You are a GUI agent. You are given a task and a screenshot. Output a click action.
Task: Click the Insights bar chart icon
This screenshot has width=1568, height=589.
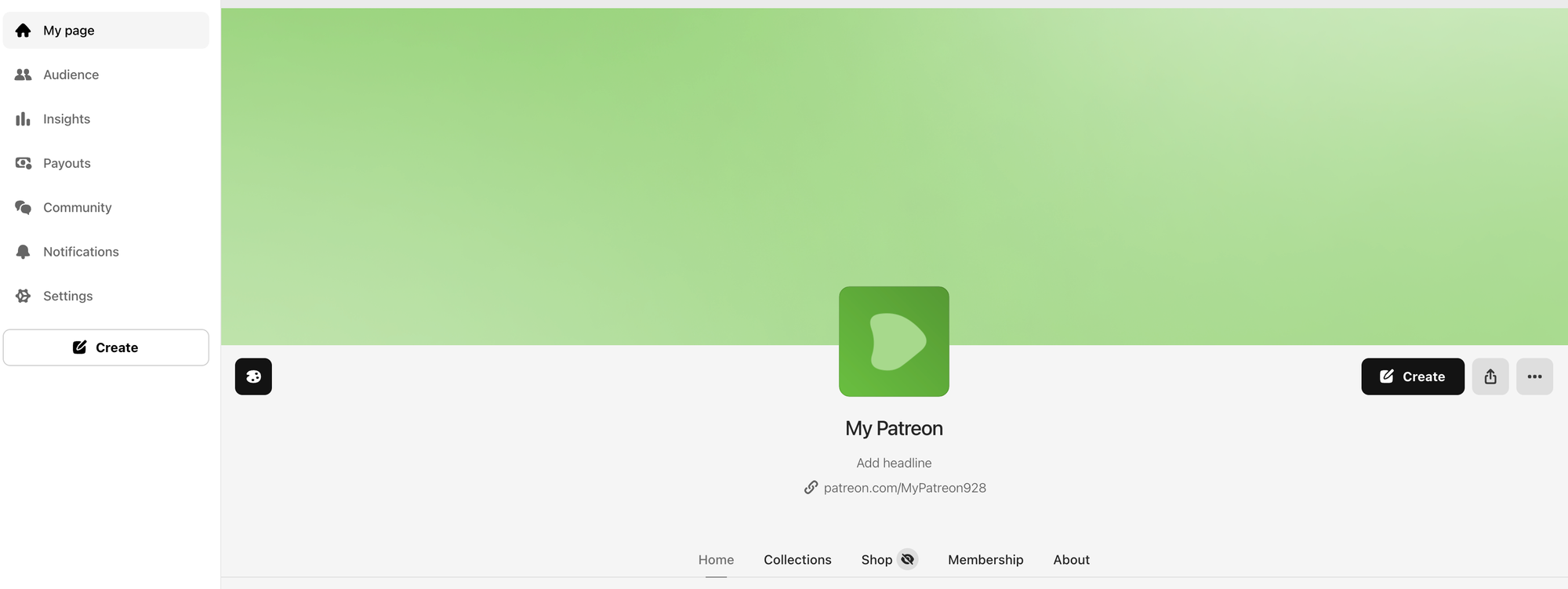click(x=23, y=119)
